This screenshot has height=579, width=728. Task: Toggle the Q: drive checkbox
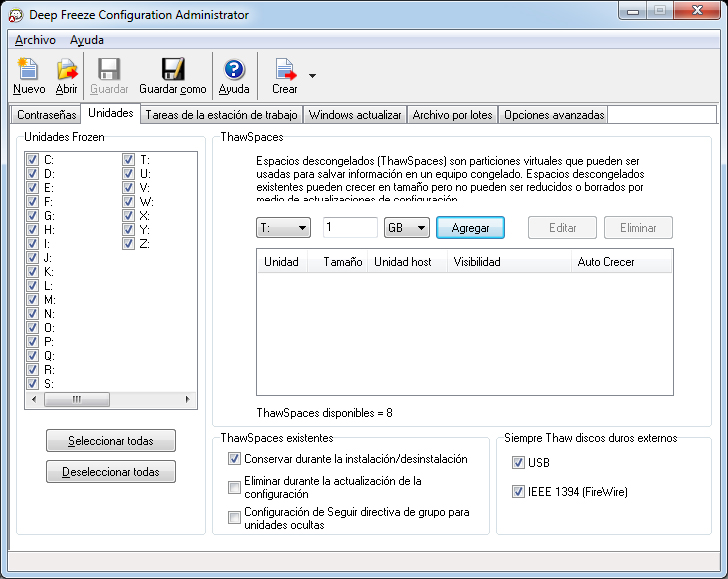click(x=32, y=355)
